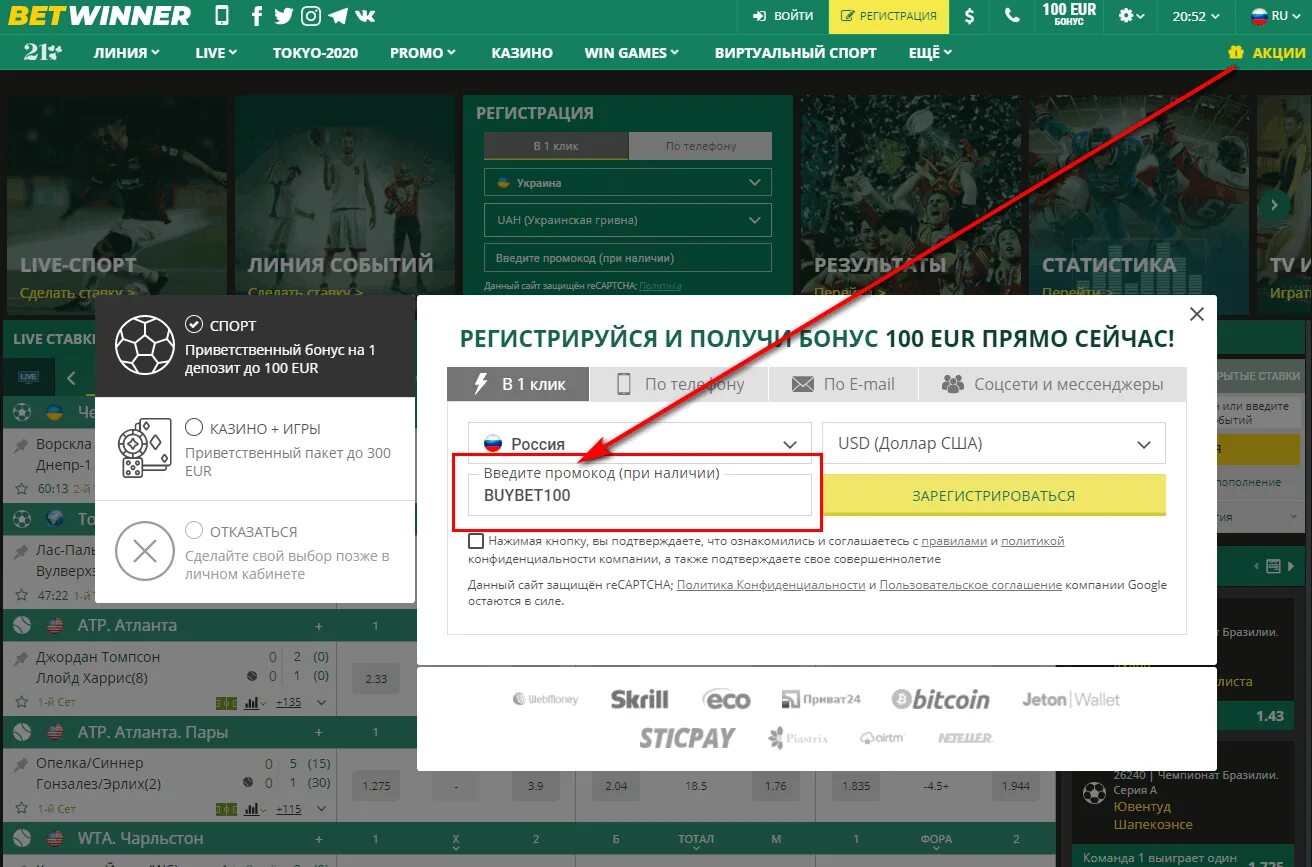
Task: Open the LIVE menu
Action: 216,53
